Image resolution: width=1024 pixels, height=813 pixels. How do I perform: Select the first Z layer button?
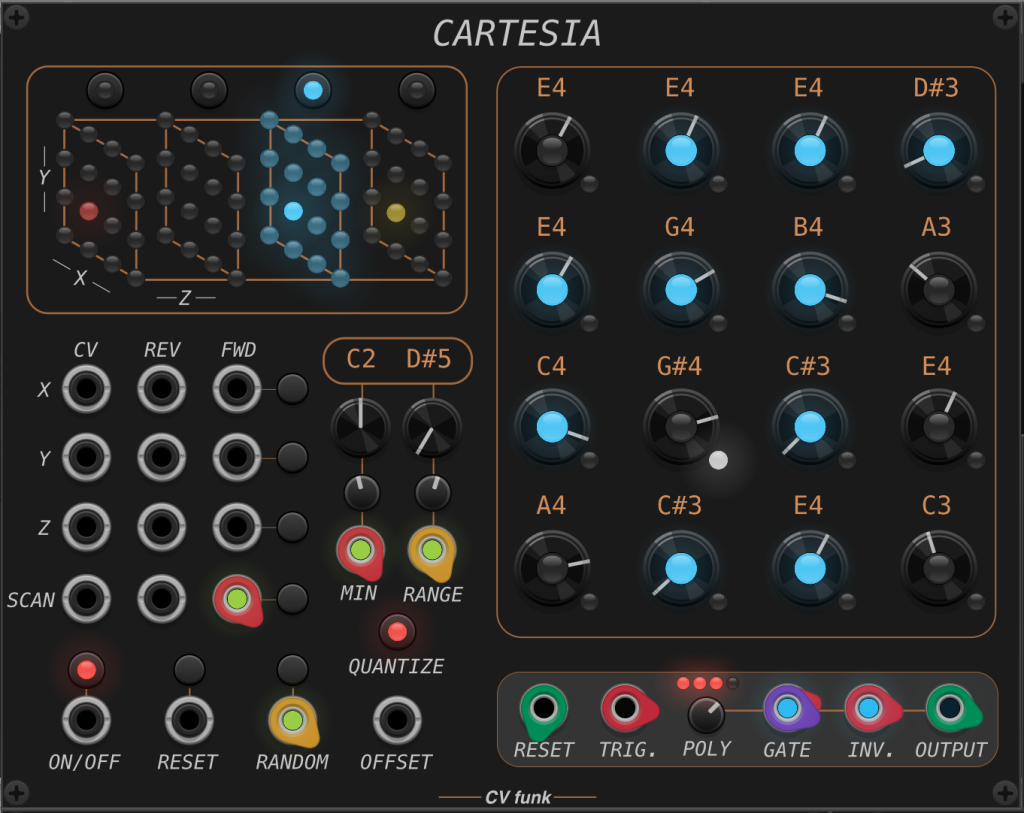[105, 90]
